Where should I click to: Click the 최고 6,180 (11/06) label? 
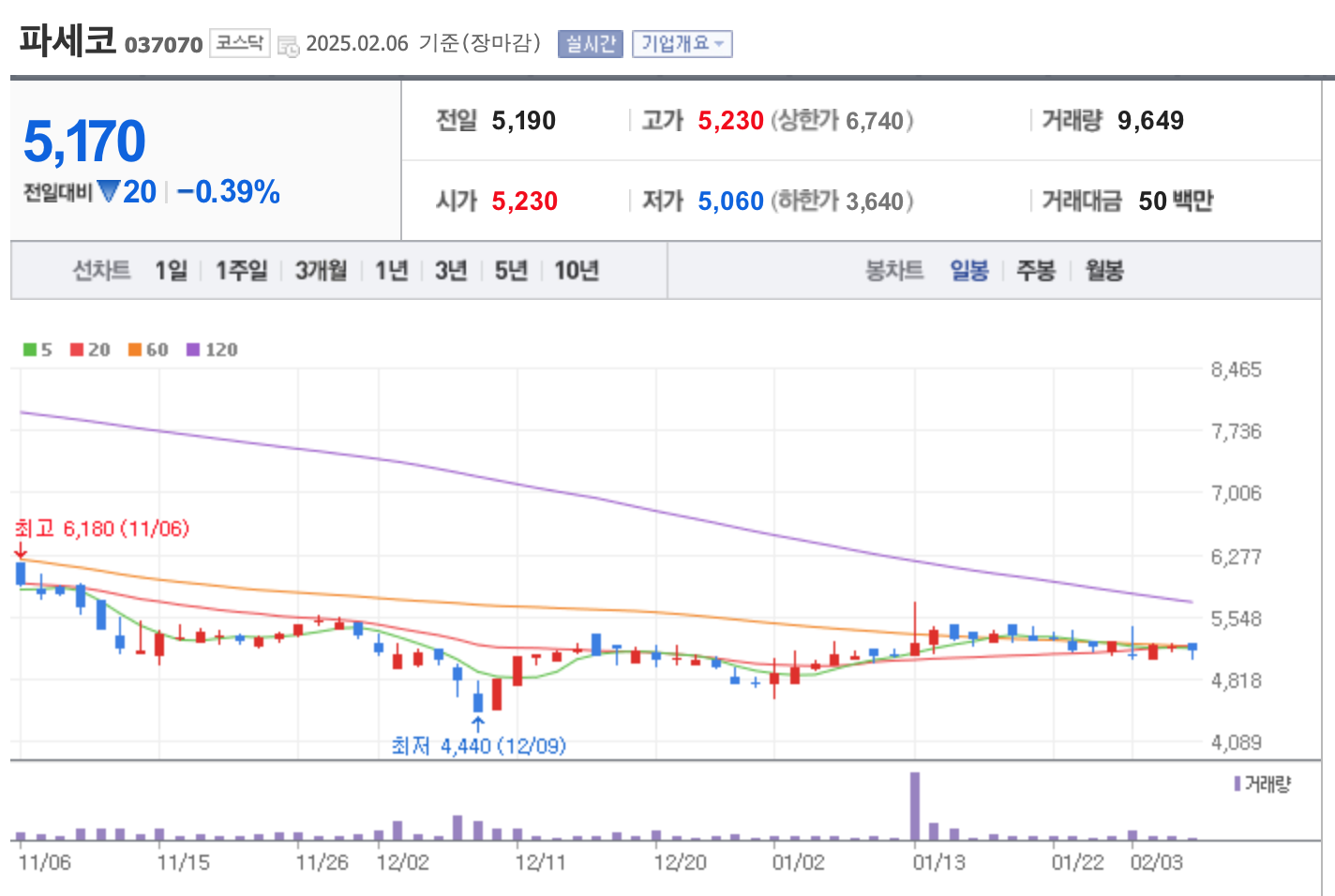[x=102, y=529]
